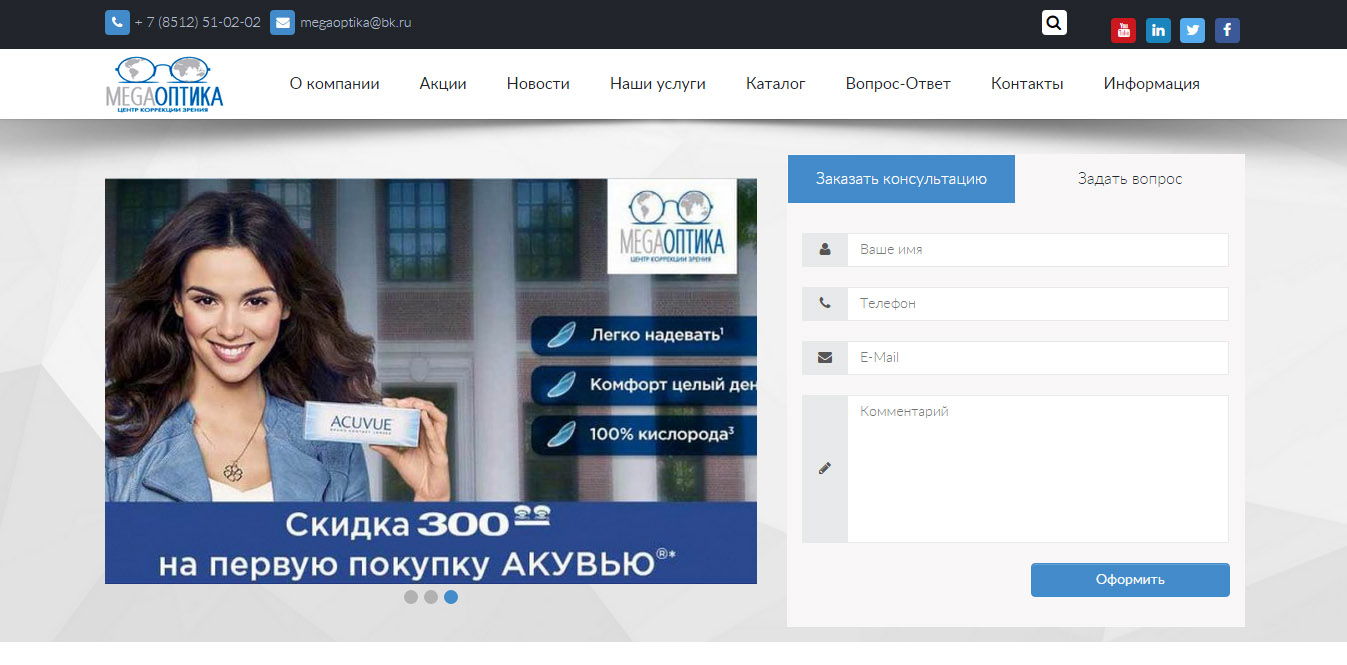
Task: Click the phone icon in top bar
Action: [117, 22]
